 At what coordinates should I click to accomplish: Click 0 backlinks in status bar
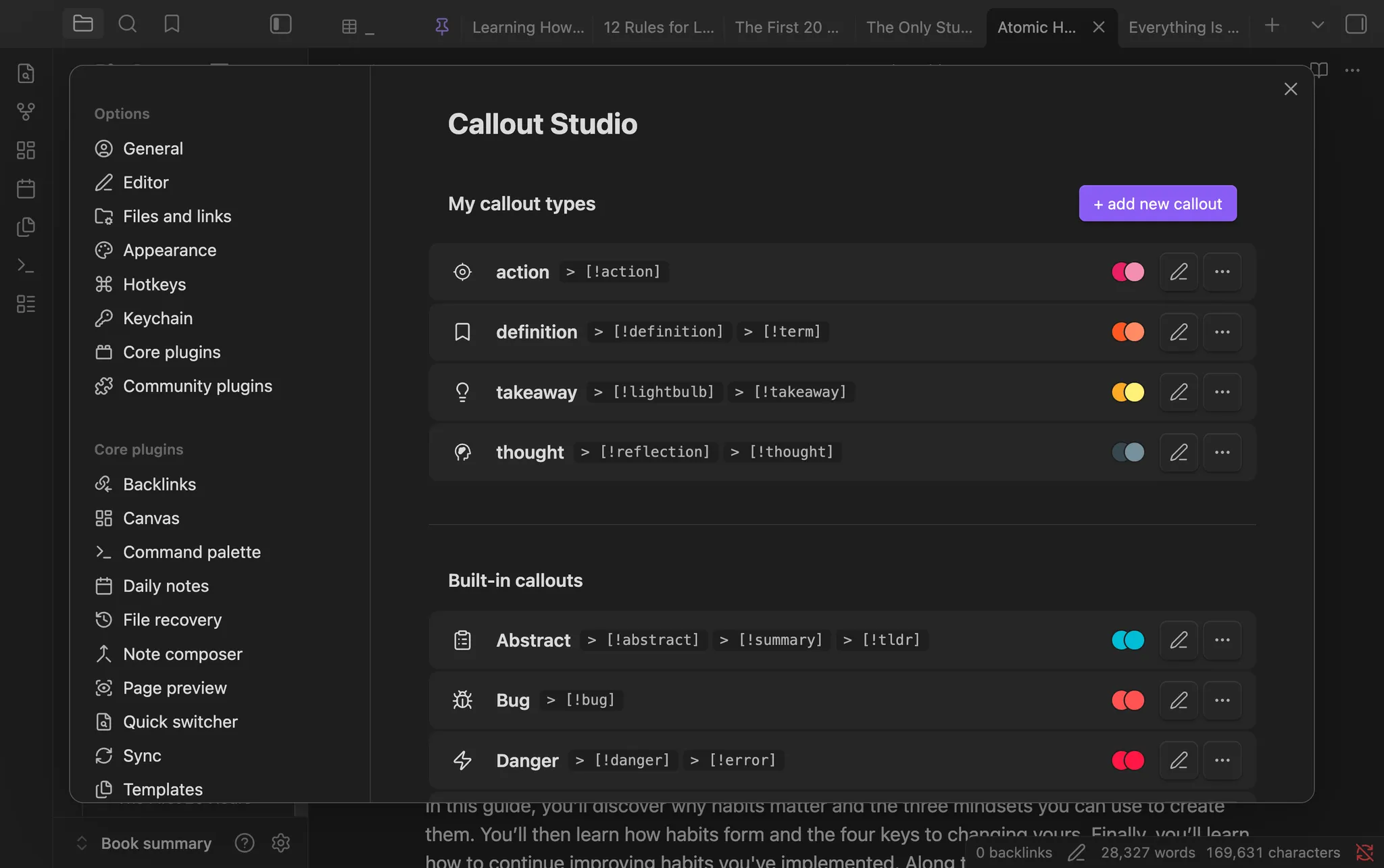click(1014, 852)
